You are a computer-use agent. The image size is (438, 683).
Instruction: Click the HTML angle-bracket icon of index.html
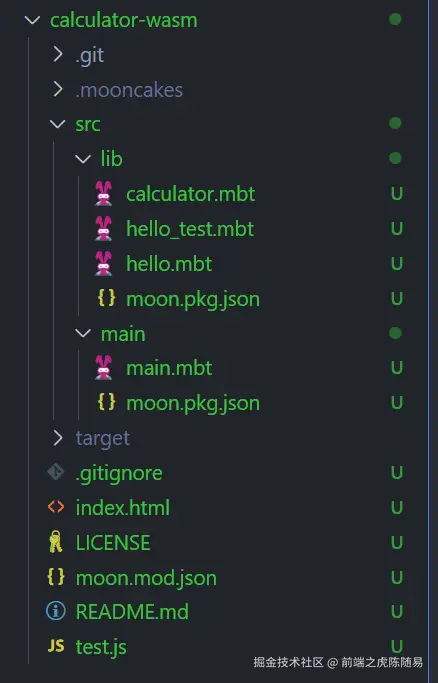point(56,507)
